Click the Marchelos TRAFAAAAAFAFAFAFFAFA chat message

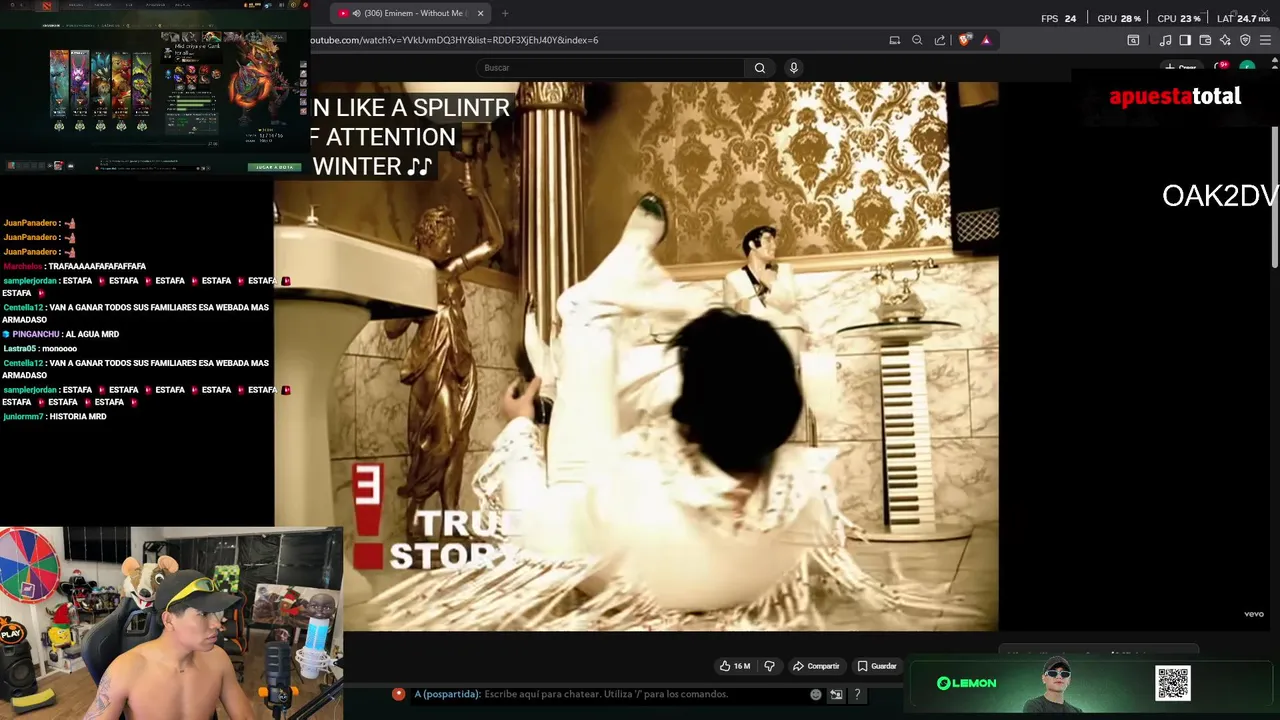tap(75, 266)
